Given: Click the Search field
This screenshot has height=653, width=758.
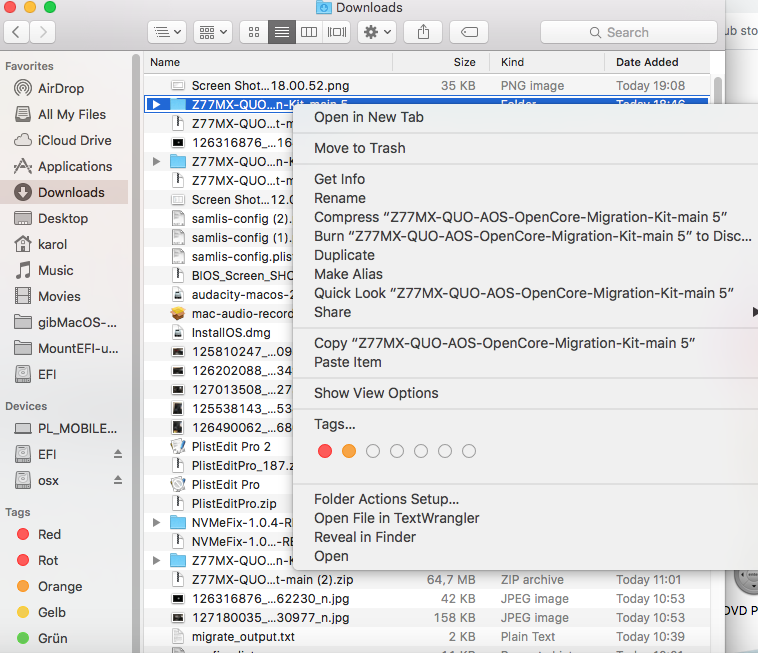Looking at the screenshot, I should click(x=628, y=32).
